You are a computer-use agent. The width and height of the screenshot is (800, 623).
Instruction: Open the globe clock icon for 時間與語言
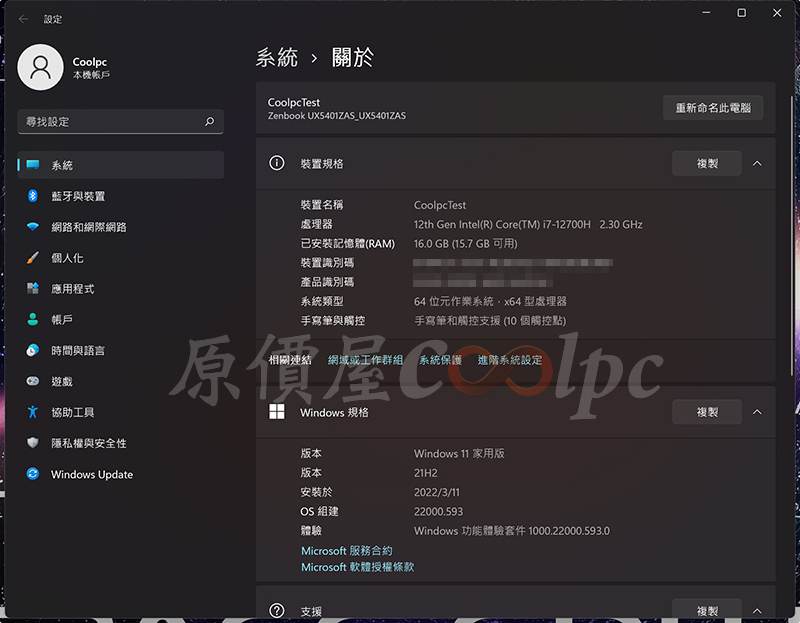[x=33, y=350]
